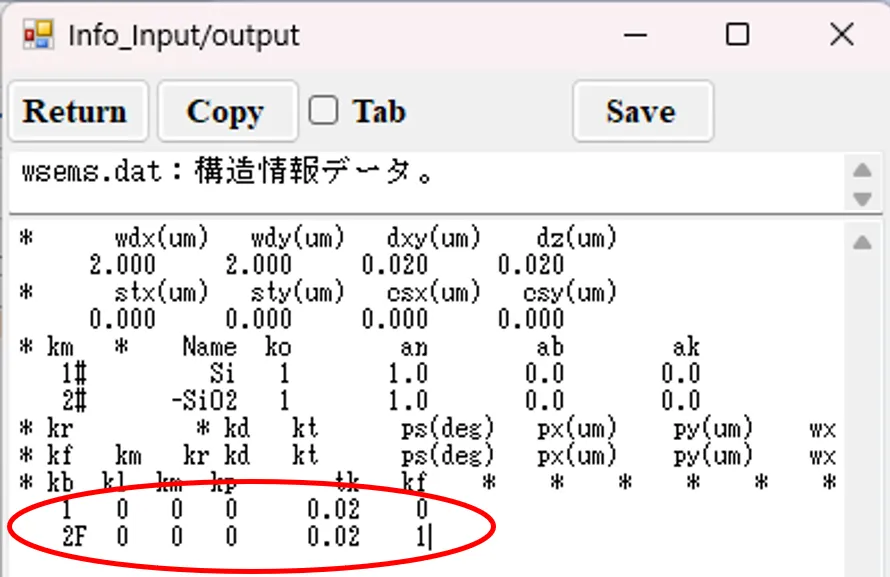Click the py(um) header in kf line
Screen dimensions: 890x577
[x=713, y=456]
